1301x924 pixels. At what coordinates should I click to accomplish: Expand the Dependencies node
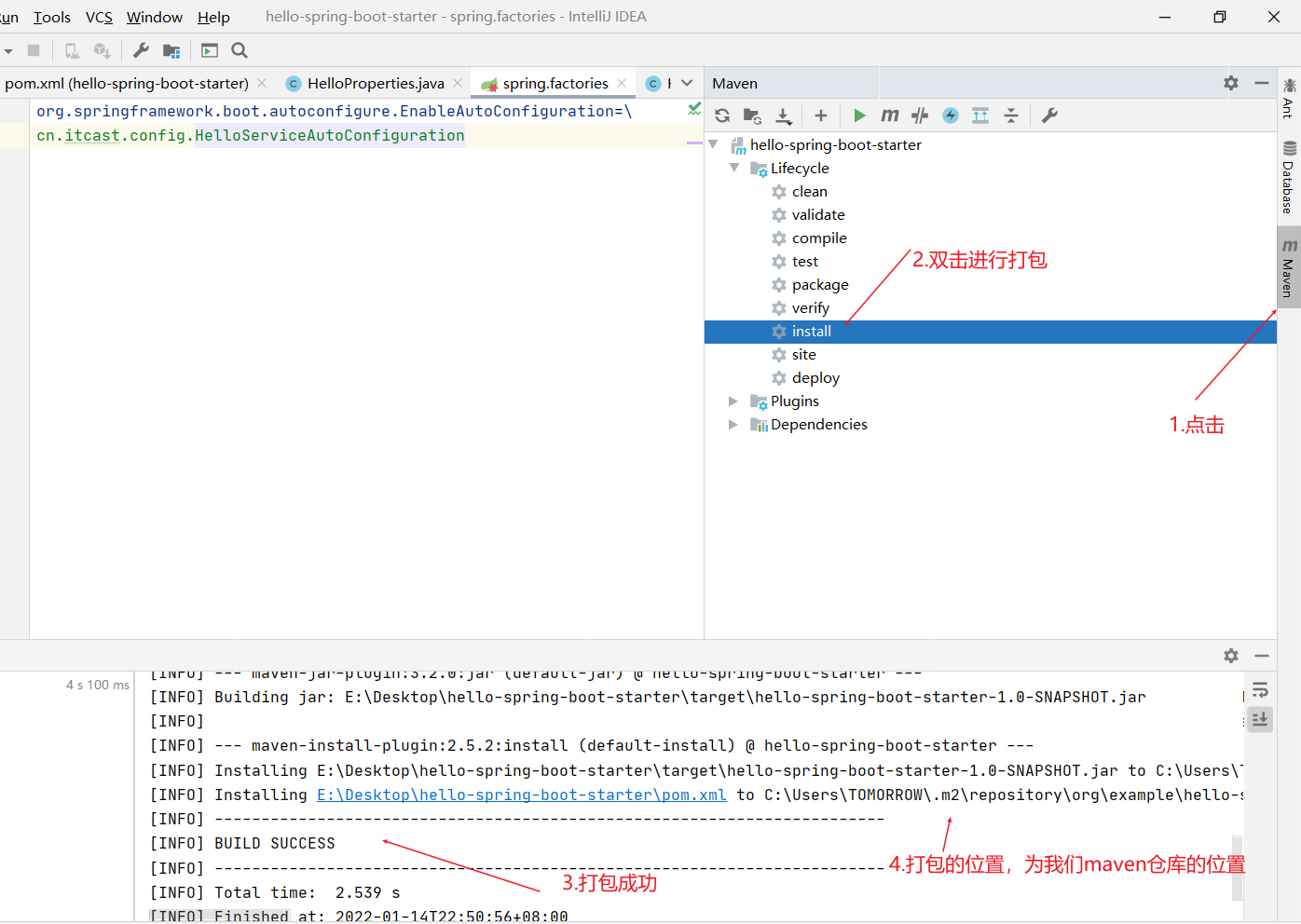[733, 424]
